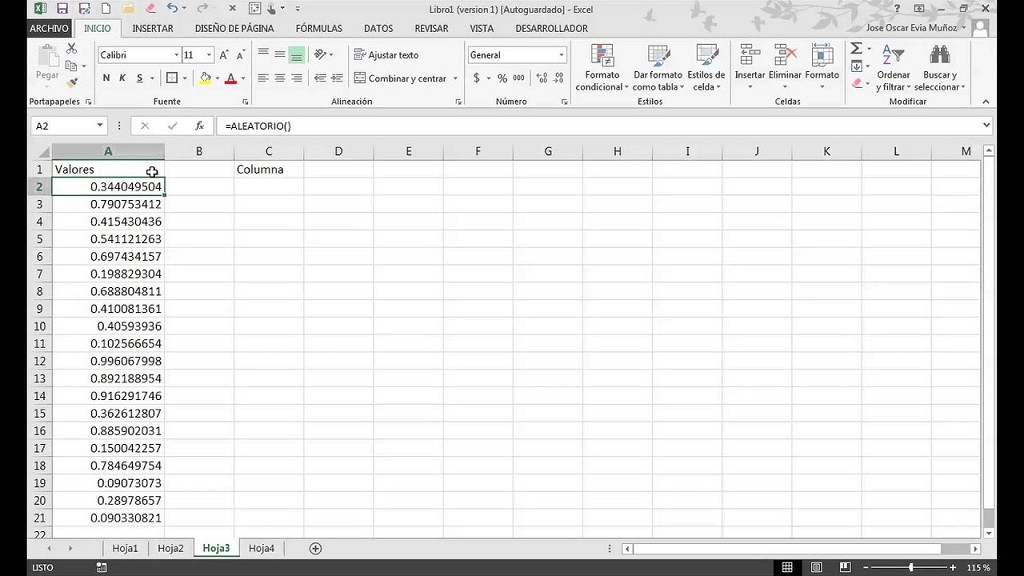Toggle Ajustar texto wrap option
This screenshot has height=576, width=1024.
click(386, 55)
